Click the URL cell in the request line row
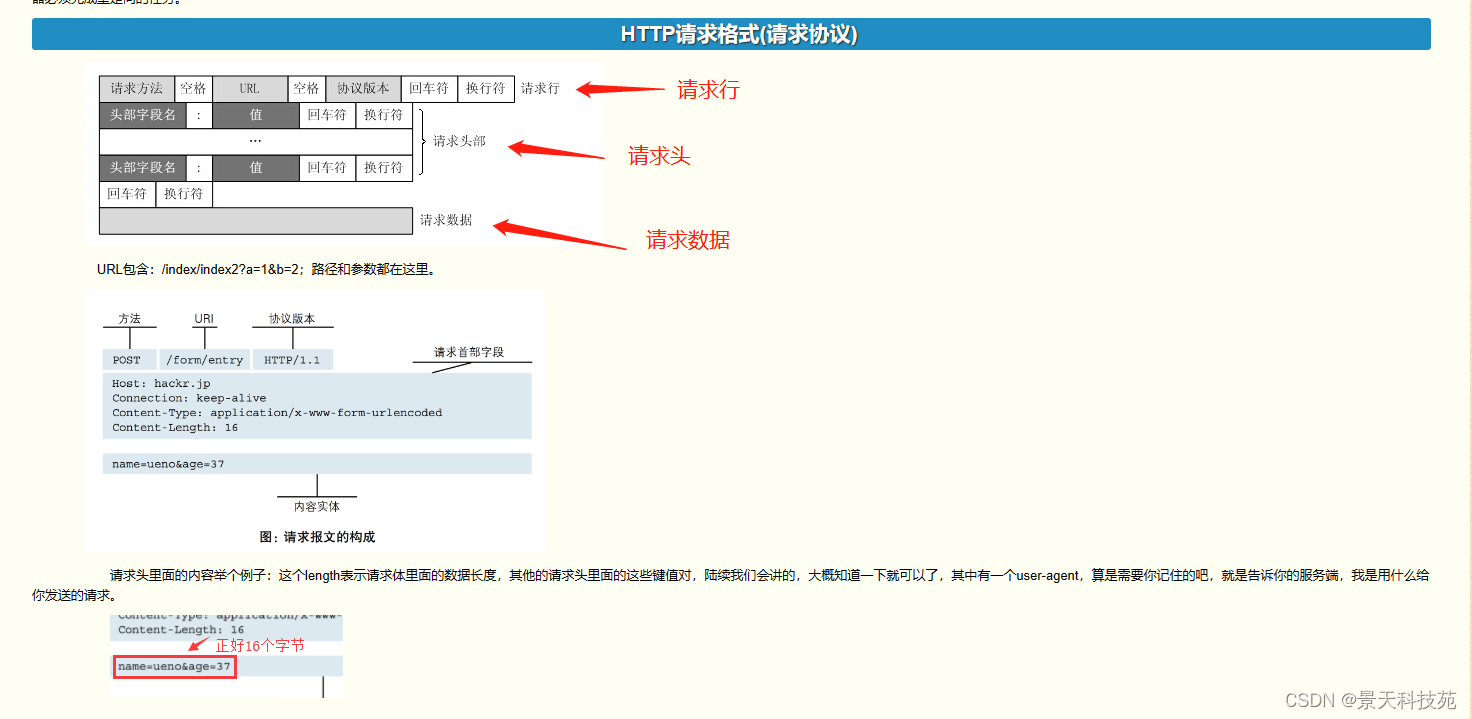 point(250,88)
